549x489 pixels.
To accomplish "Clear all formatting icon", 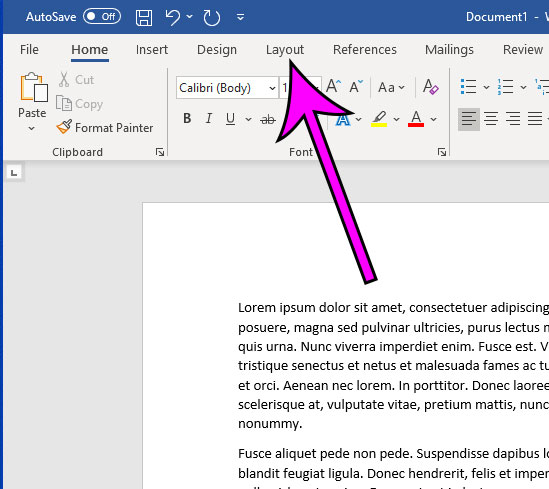I will pos(430,86).
